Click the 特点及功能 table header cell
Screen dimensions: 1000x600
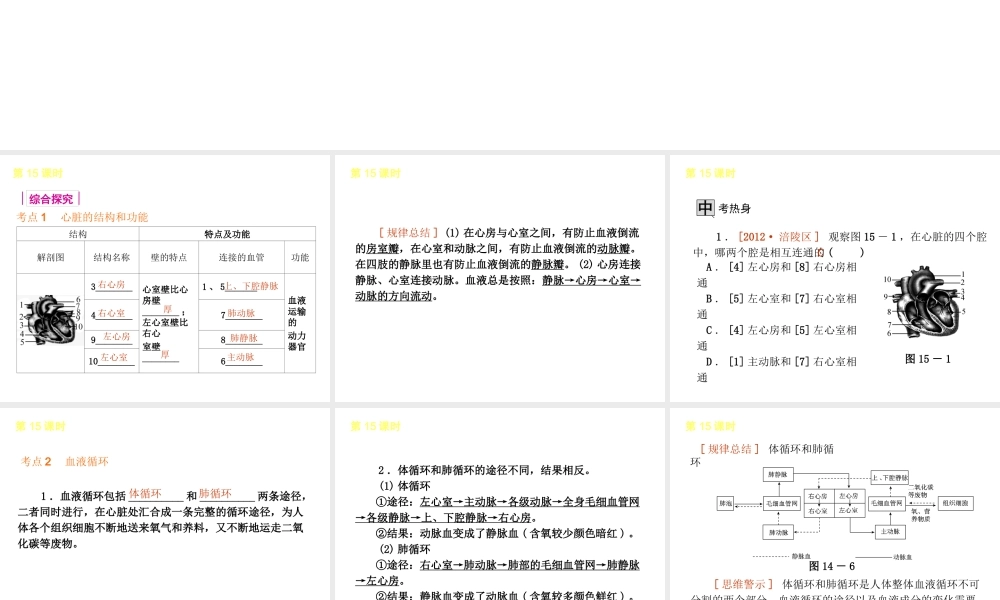click(227, 233)
